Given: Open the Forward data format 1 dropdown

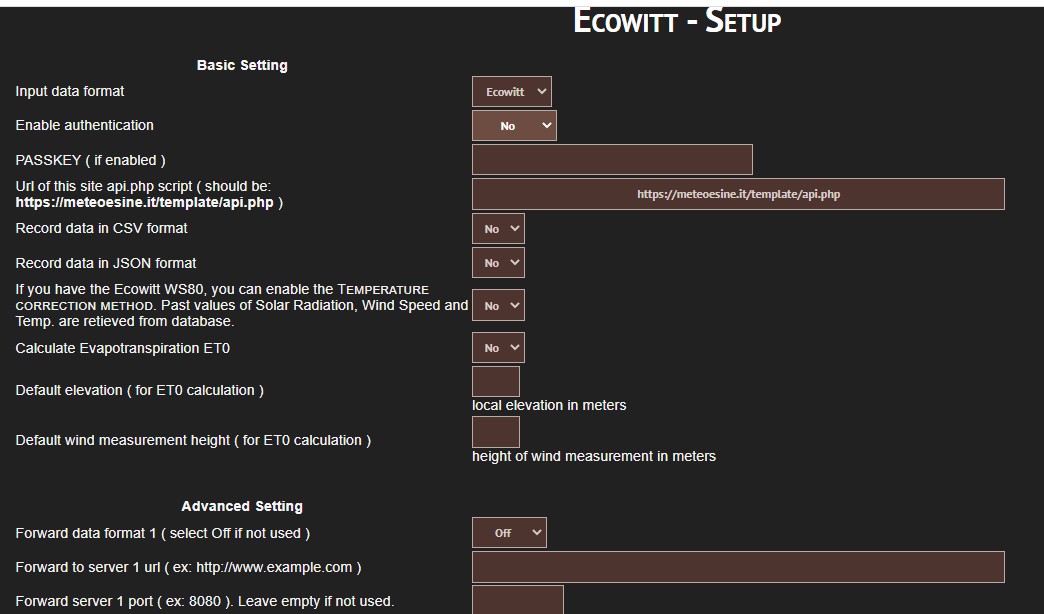Looking at the screenshot, I should 509,533.
